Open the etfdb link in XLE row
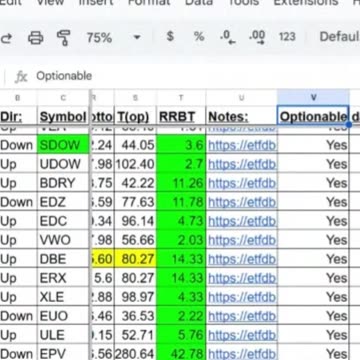The height and width of the screenshot is (360, 360). [242, 297]
